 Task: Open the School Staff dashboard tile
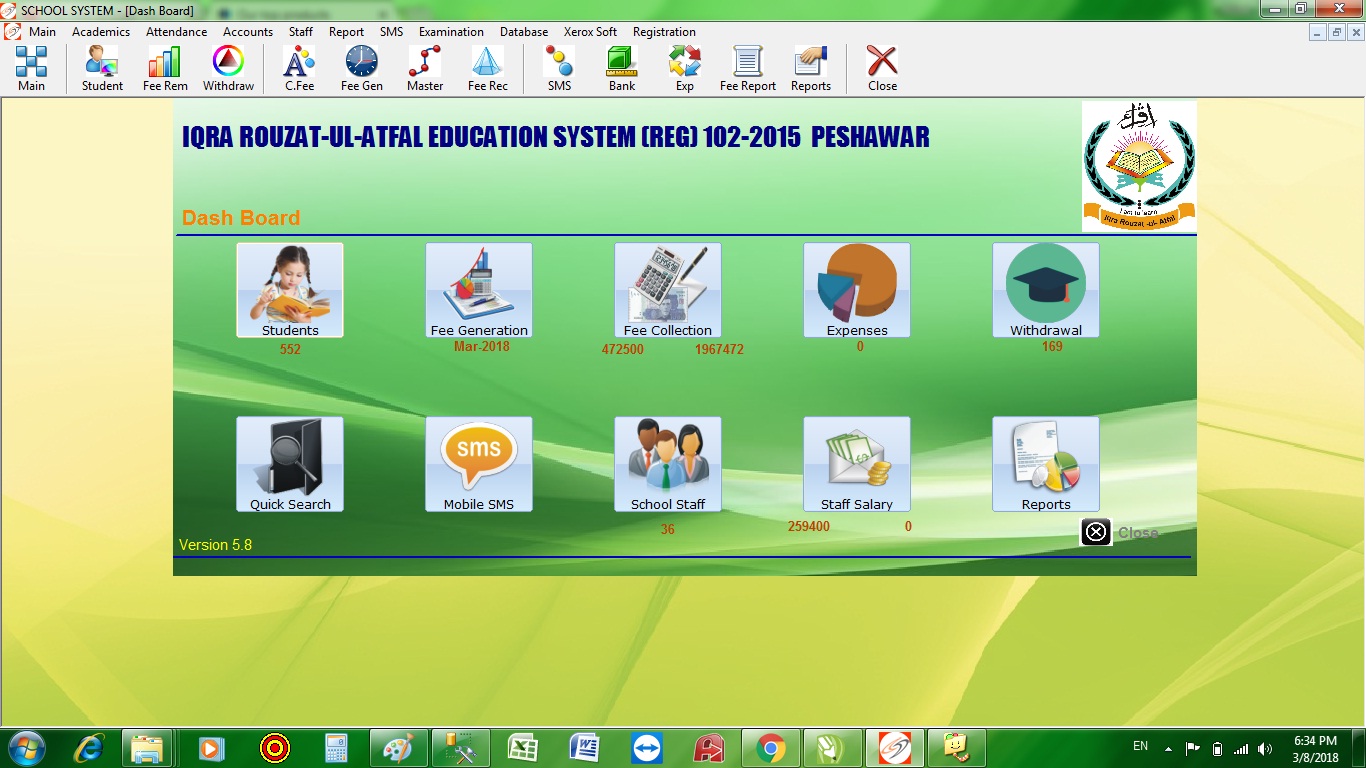pyautogui.click(x=668, y=464)
